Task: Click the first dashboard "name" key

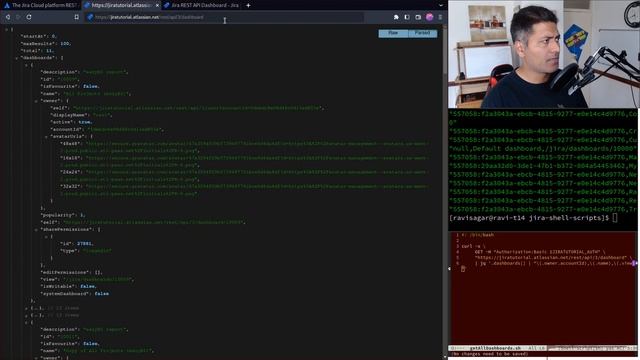Action: click(x=50, y=93)
